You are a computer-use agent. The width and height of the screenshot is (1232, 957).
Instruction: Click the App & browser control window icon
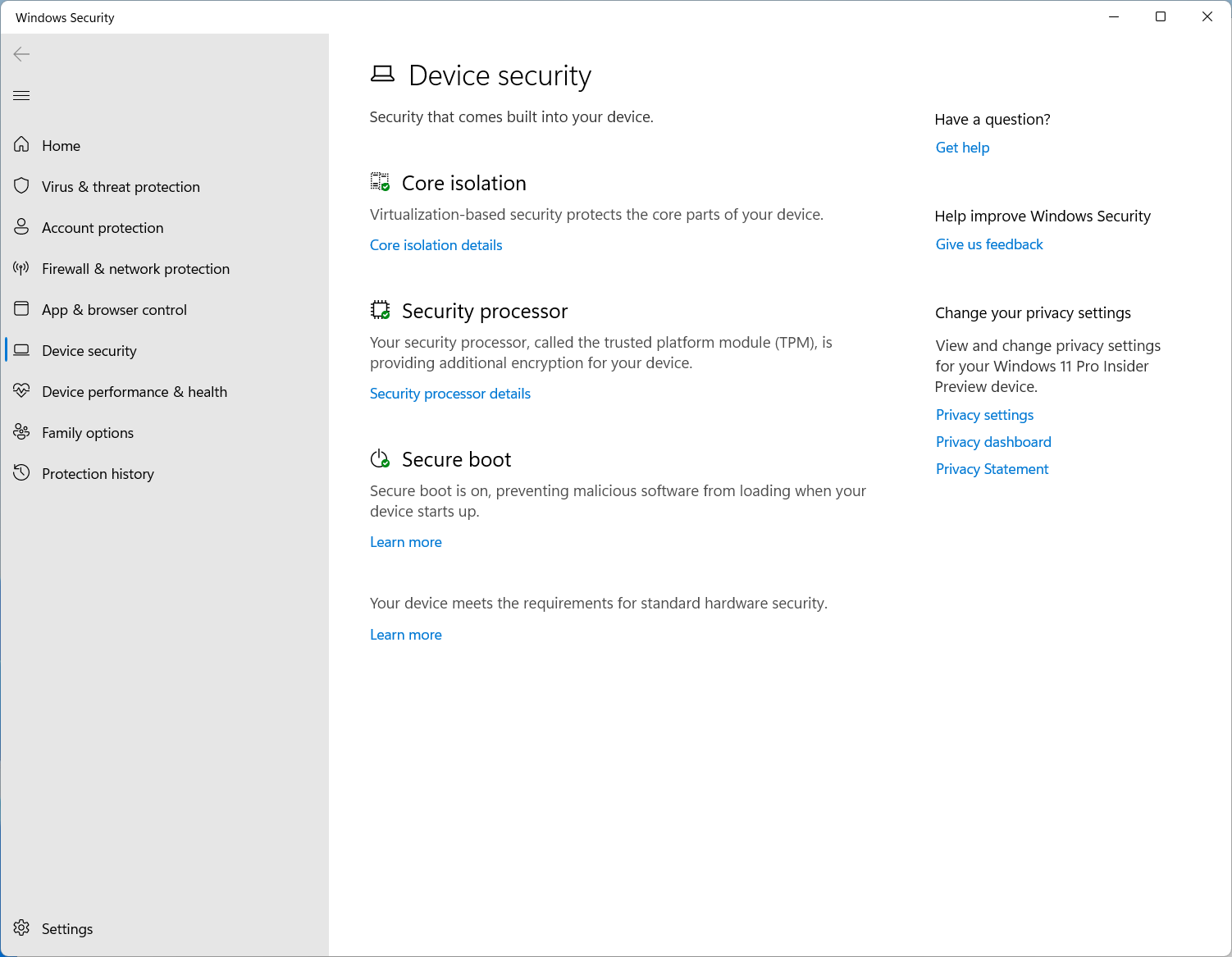point(22,309)
